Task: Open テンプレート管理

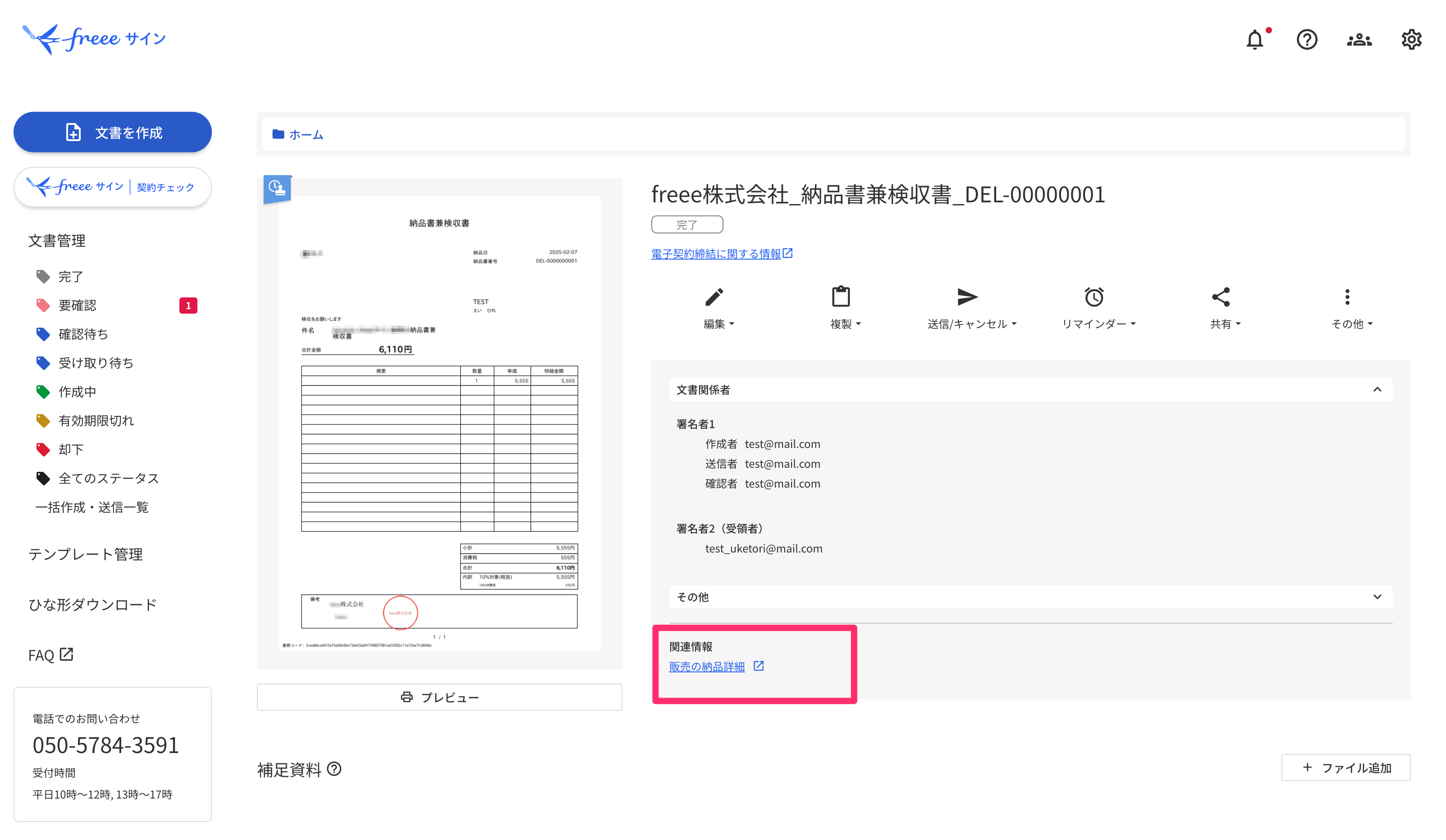Action: click(x=86, y=554)
